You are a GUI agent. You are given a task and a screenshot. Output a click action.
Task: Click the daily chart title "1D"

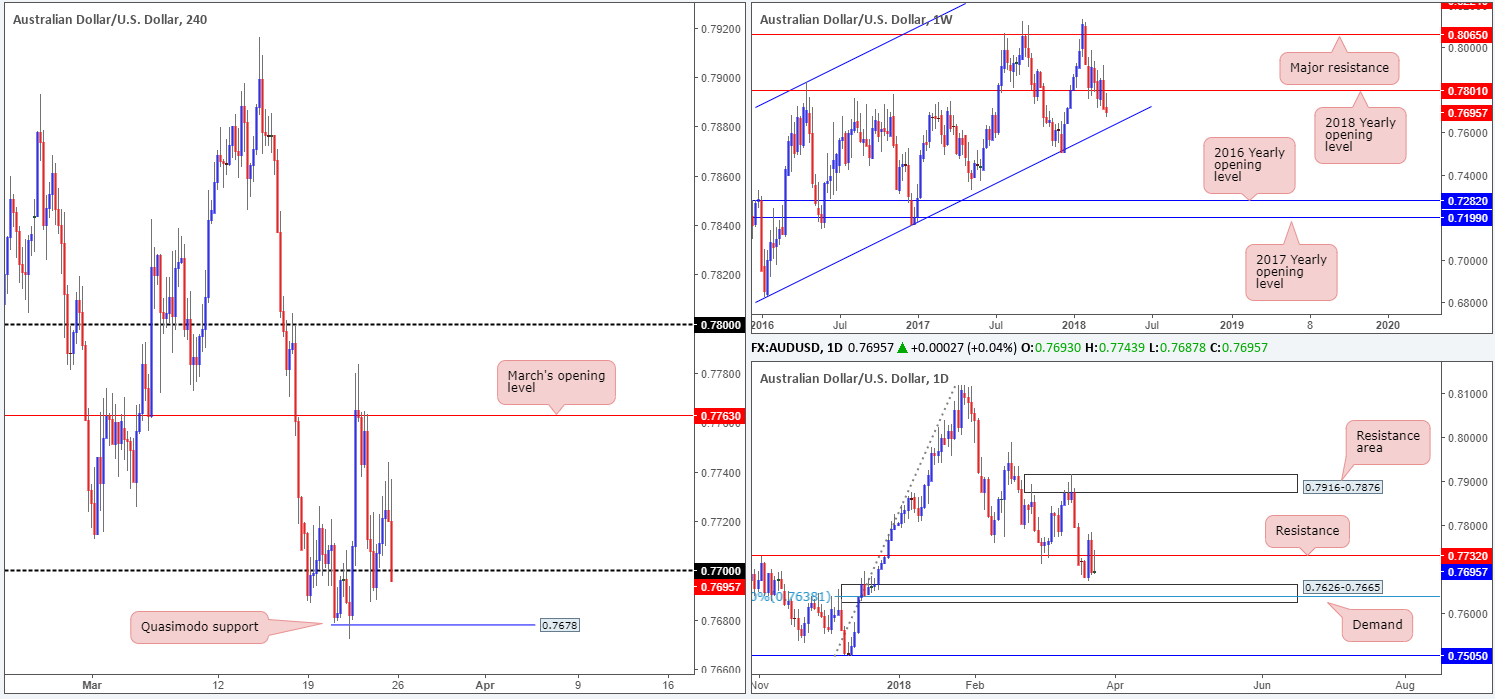tap(855, 378)
